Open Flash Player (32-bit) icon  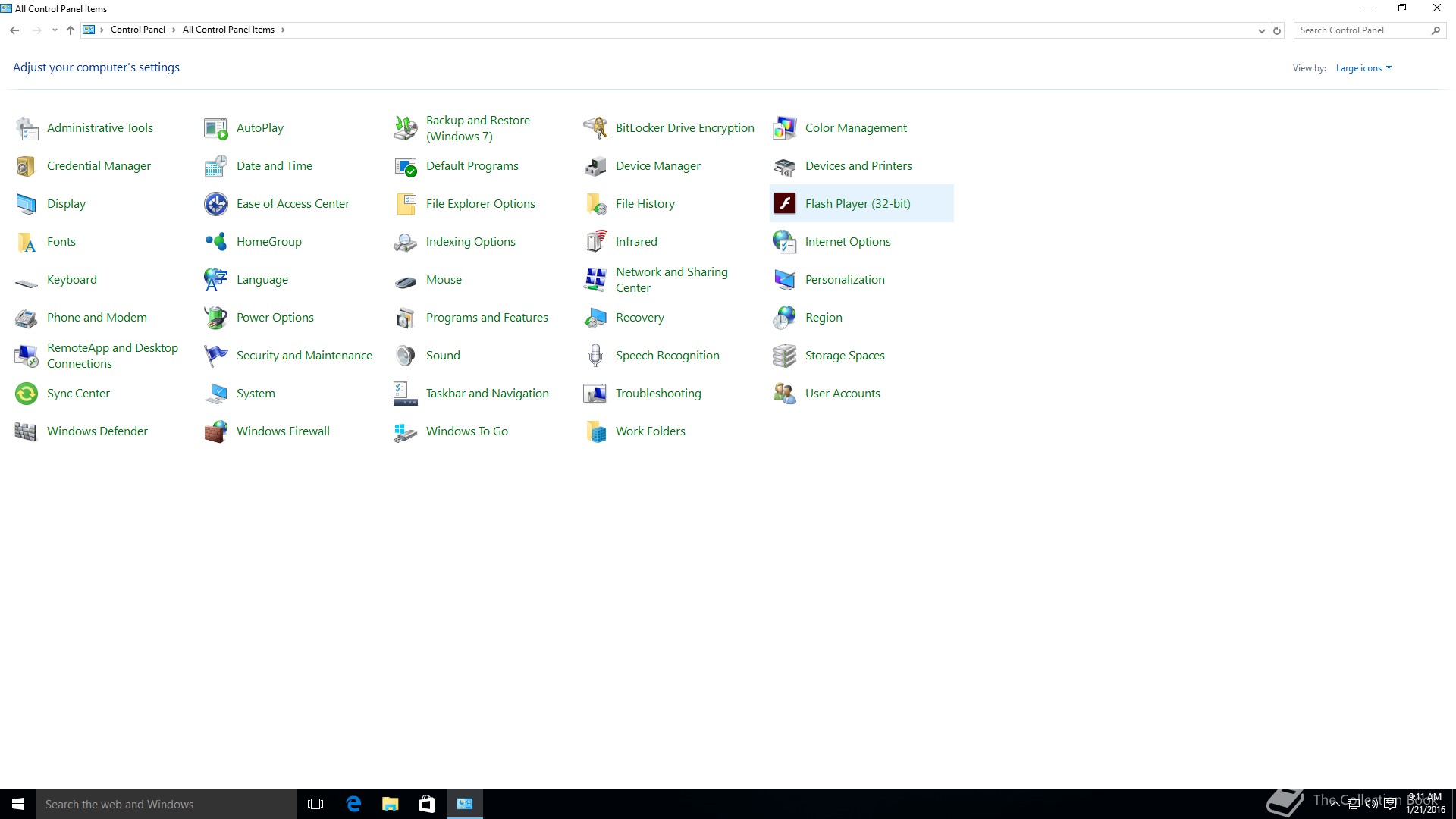pyautogui.click(x=785, y=204)
